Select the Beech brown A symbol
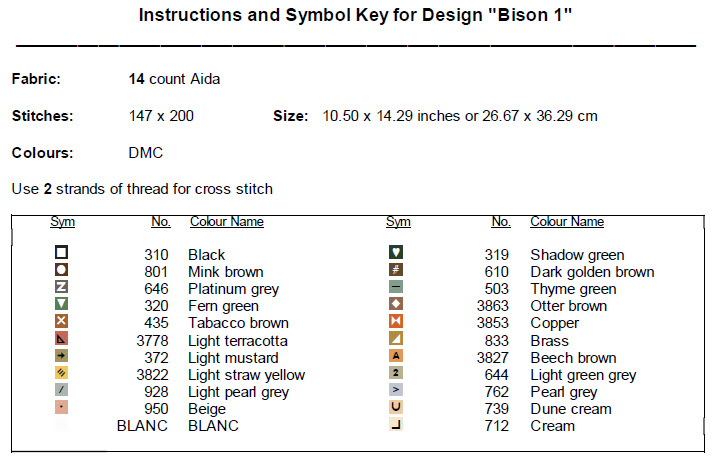 tap(396, 357)
